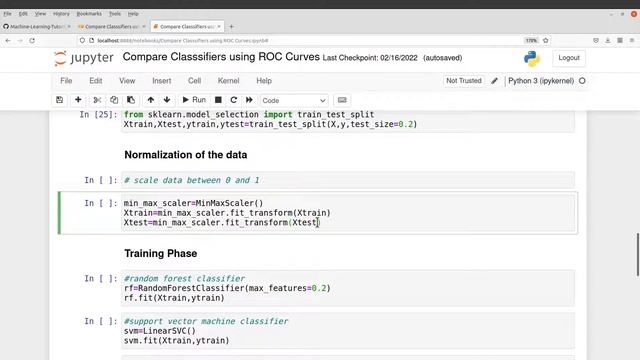Click the 'Training Phase' heading
The width and height of the screenshot is (640, 360).
(x=161, y=253)
